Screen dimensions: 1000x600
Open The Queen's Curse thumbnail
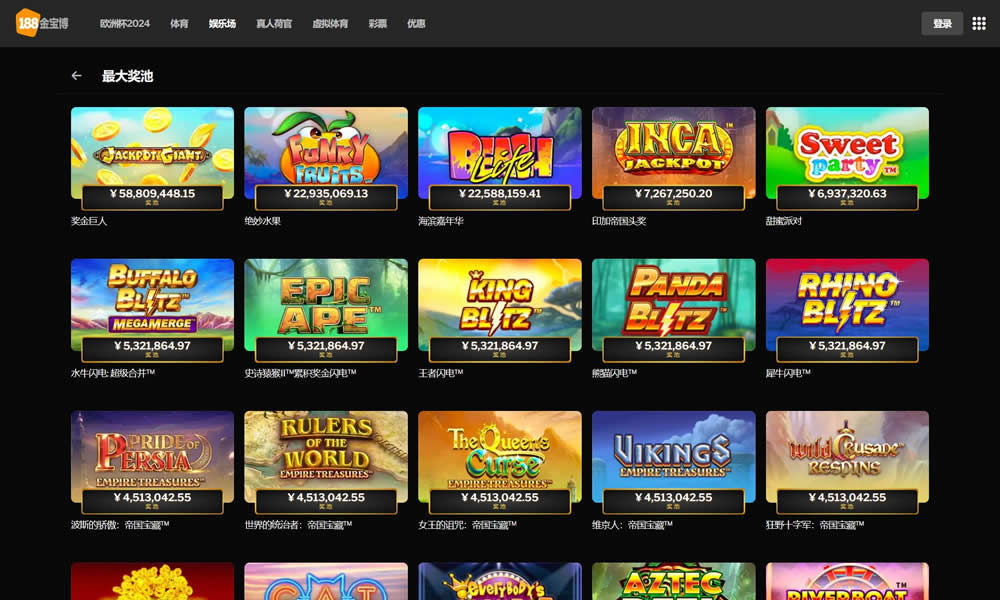[x=500, y=457]
